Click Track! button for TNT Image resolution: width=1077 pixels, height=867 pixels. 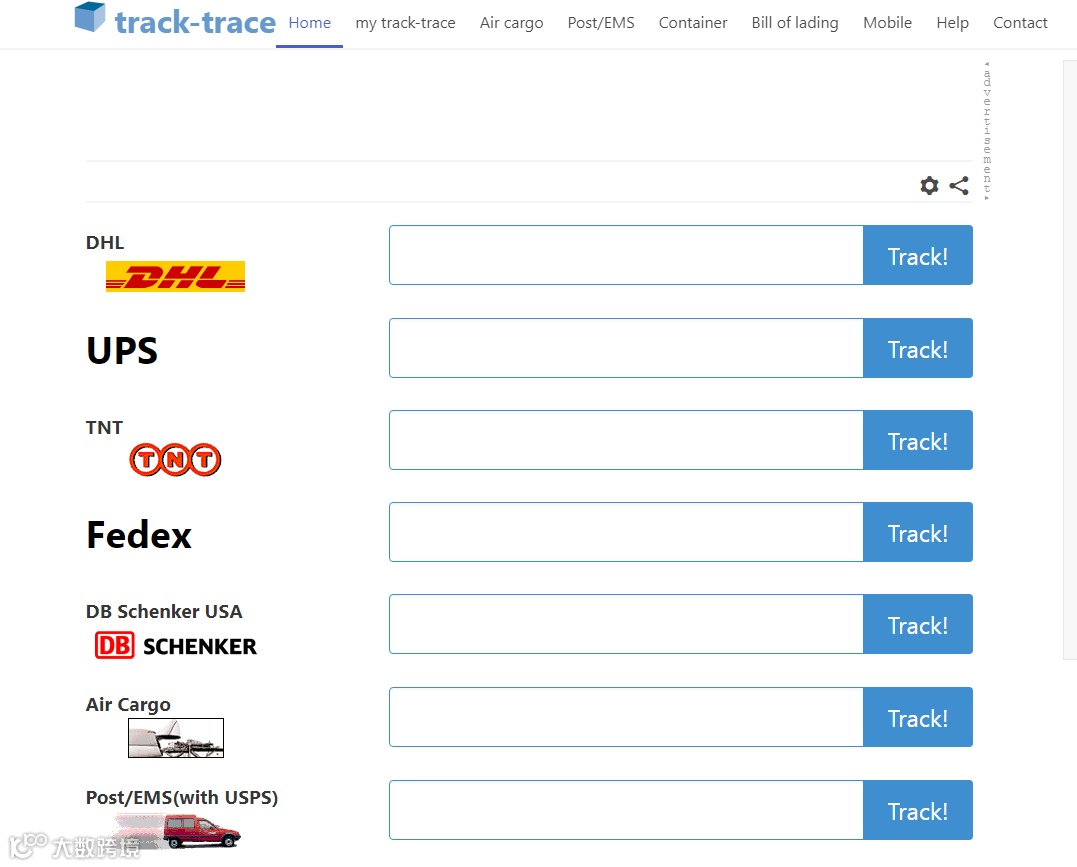point(918,440)
